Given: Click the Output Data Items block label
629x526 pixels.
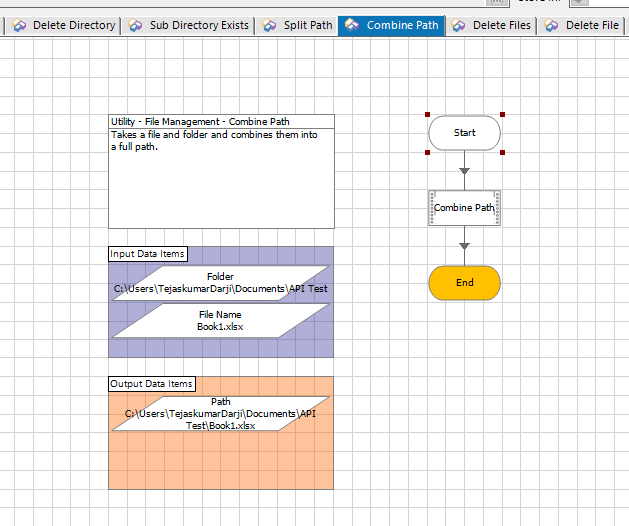Looking at the screenshot, I should tap(152, 384).
